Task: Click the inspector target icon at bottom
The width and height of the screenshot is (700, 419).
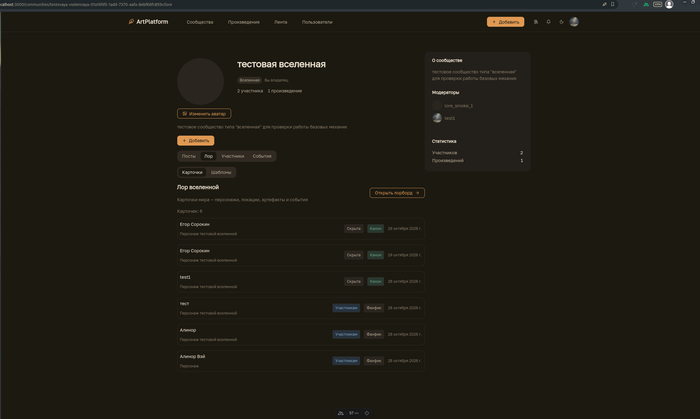Action: coord(367,413)
